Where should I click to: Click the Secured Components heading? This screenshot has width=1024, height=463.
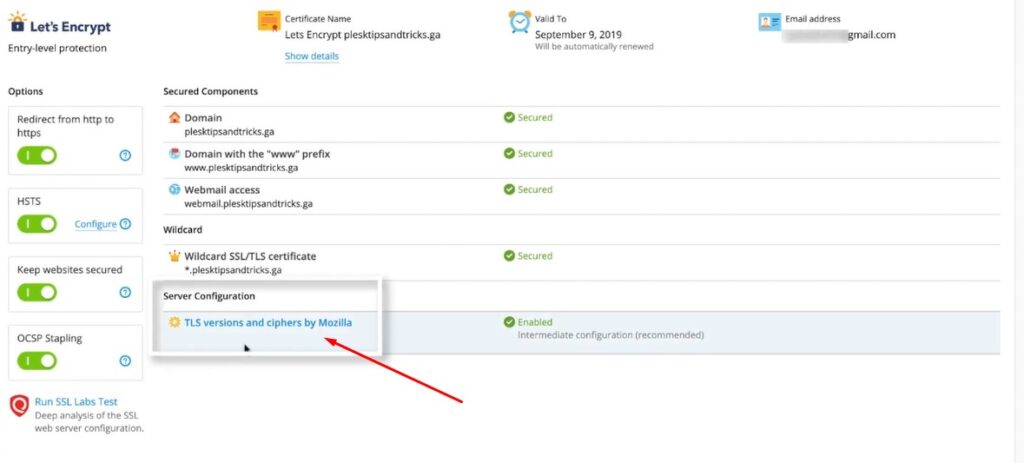[x=210, y=91]
